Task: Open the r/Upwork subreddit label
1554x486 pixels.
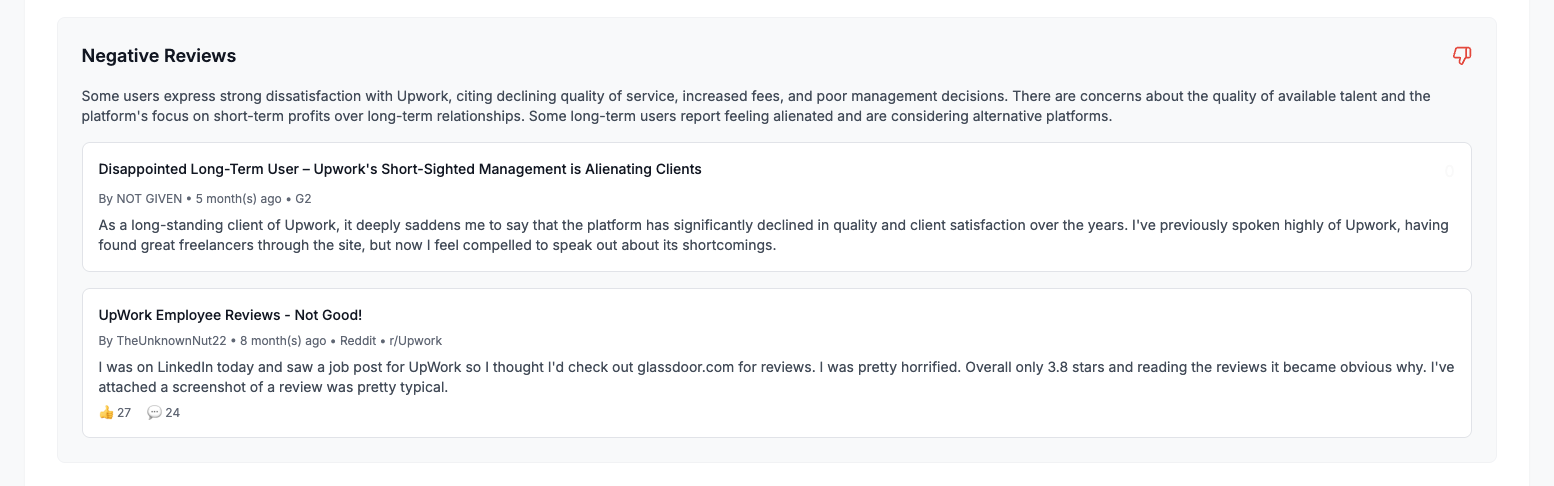Action: click(x=415, y=340)
